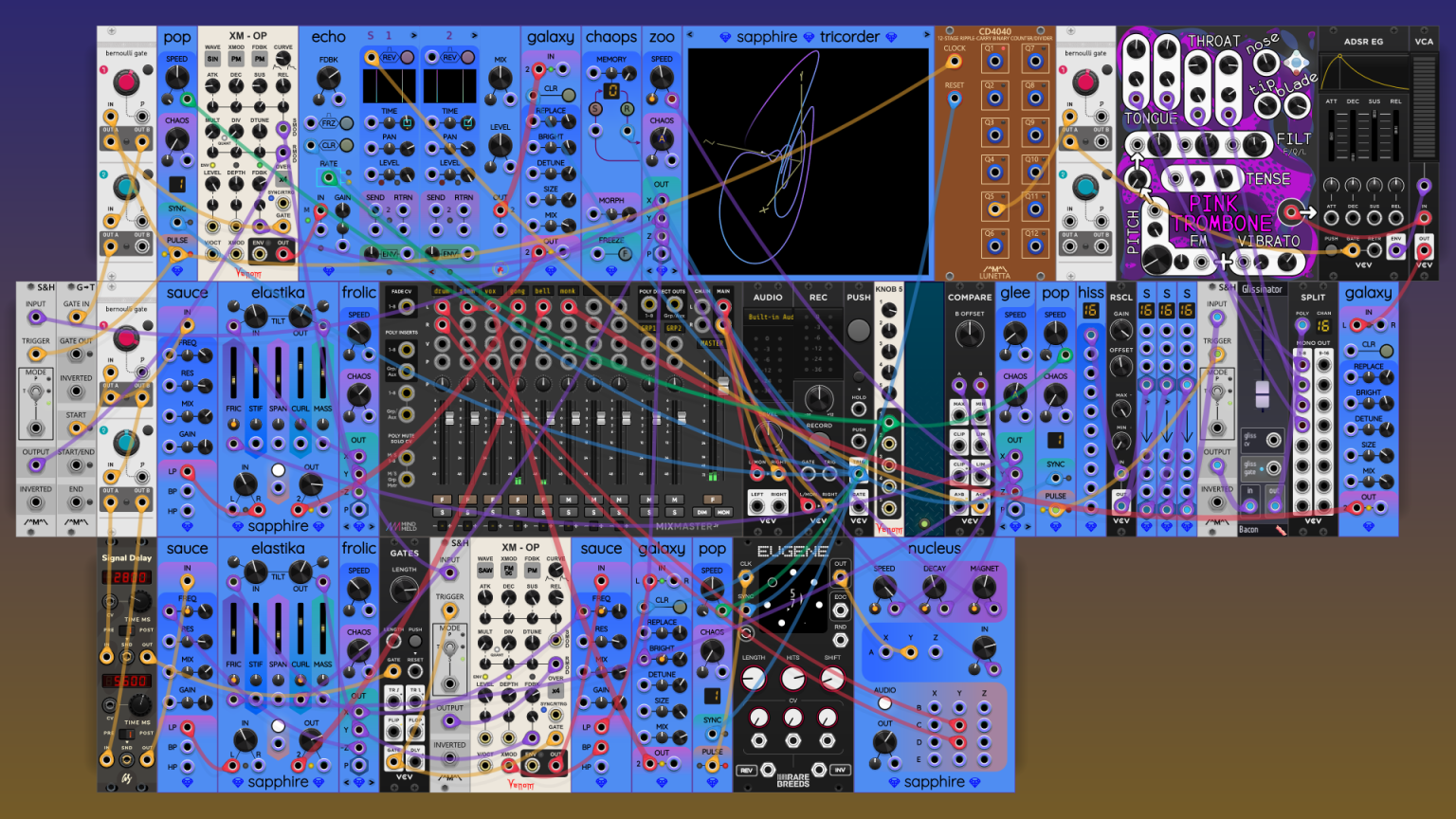This screenshot has width=1456, height=819.
Task: Select the monk track label in MixMaster
Action: [x=568, y=291]
